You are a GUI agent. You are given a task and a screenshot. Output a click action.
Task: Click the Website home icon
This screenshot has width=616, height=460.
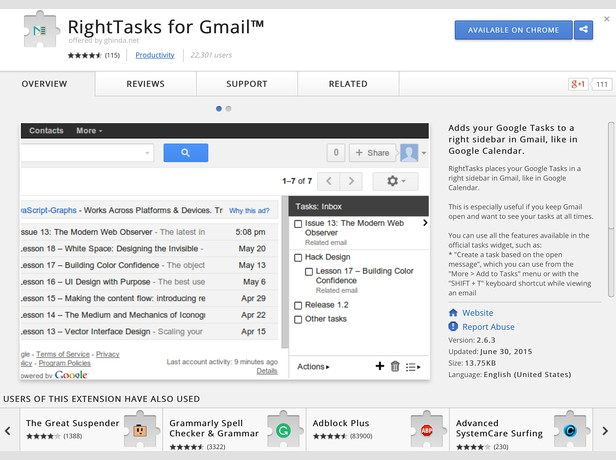coord(453,313)
